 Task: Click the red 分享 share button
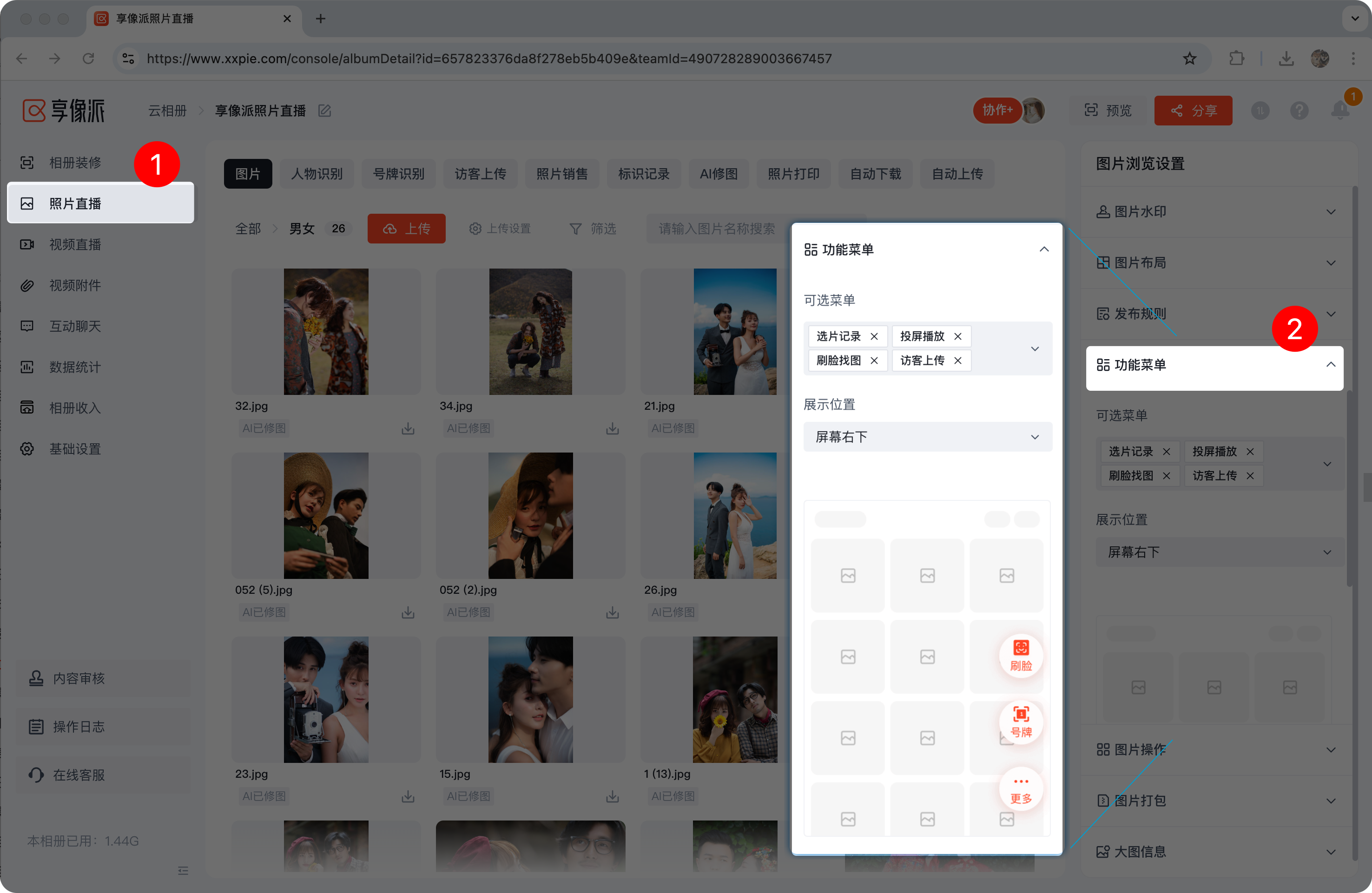coord(1193,111)
